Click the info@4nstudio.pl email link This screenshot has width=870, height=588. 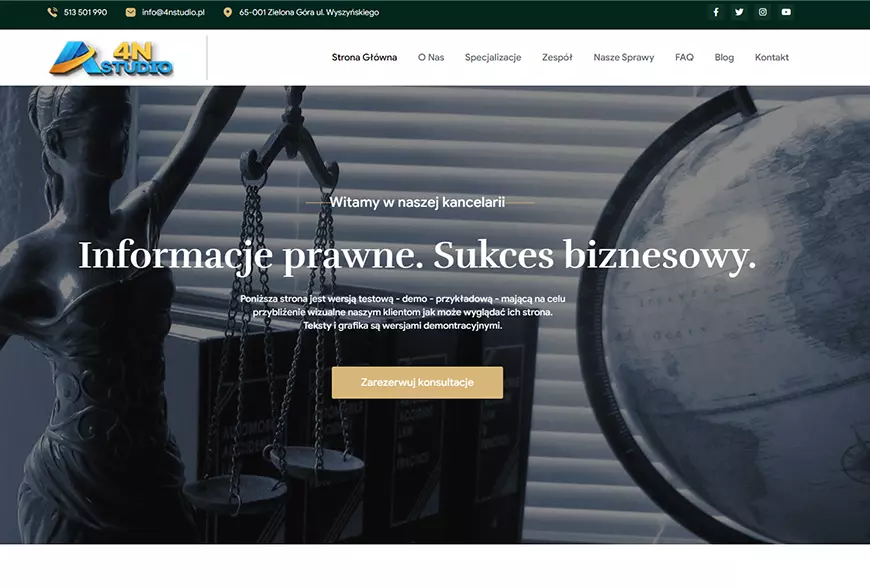[173, 12]
